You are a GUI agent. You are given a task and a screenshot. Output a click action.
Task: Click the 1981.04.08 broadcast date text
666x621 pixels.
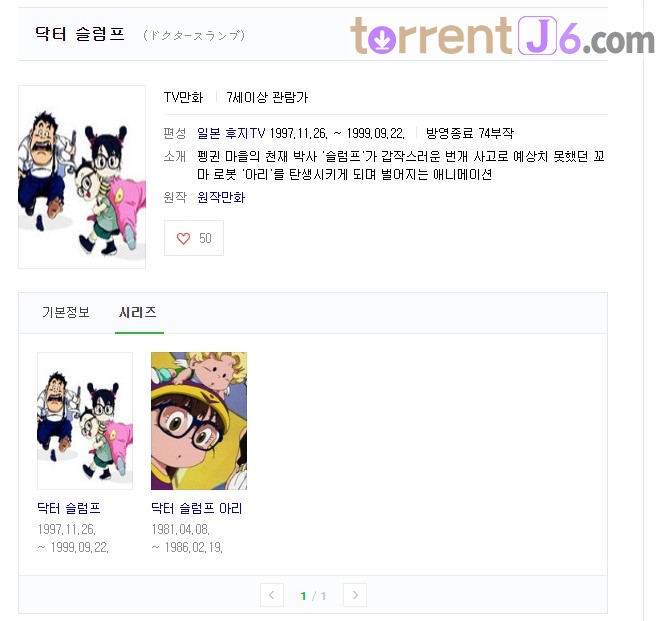click(181, 529)
